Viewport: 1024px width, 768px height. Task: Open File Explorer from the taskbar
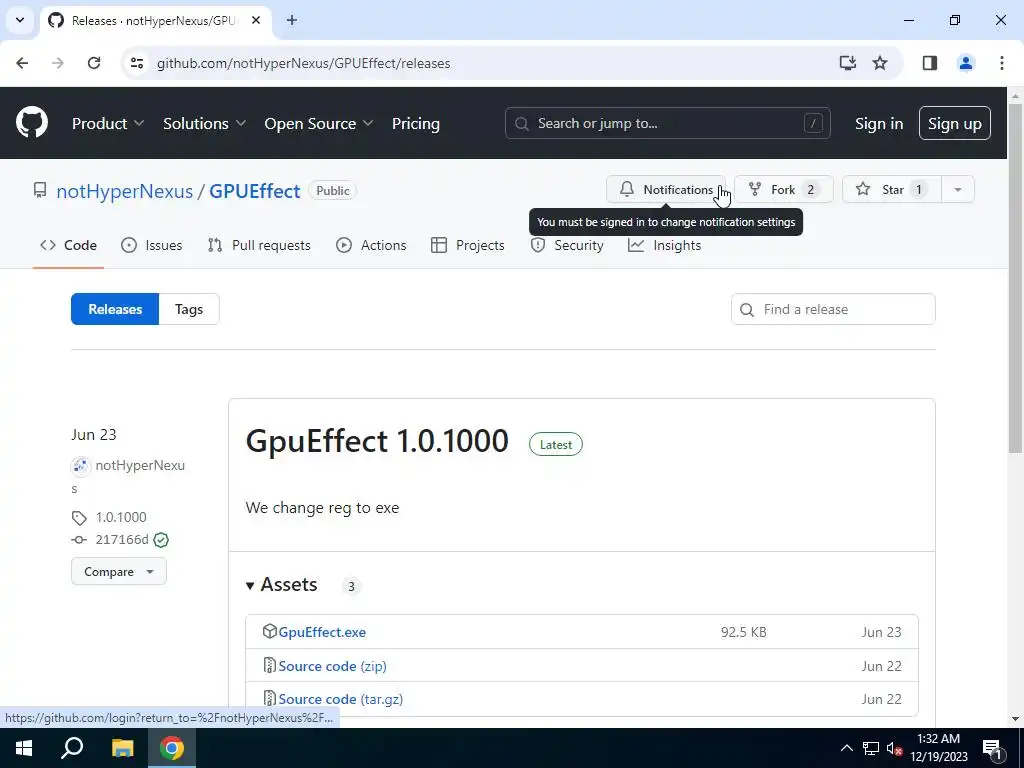pos(122,748)
